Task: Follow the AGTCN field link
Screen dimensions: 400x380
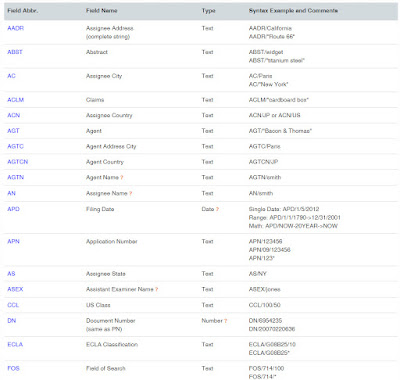Action: point(18,162)
